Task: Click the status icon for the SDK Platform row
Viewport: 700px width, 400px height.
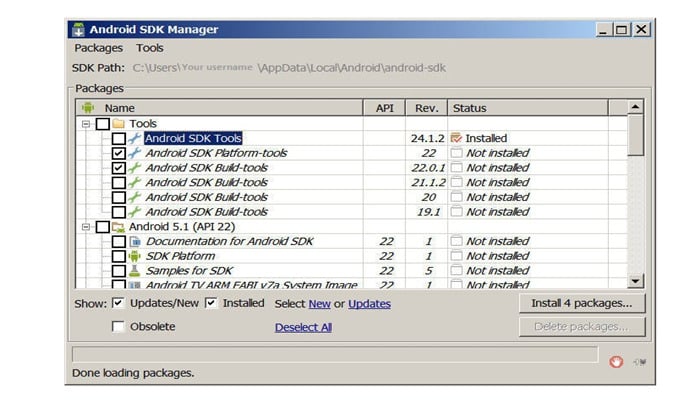Action: [456, 256]
